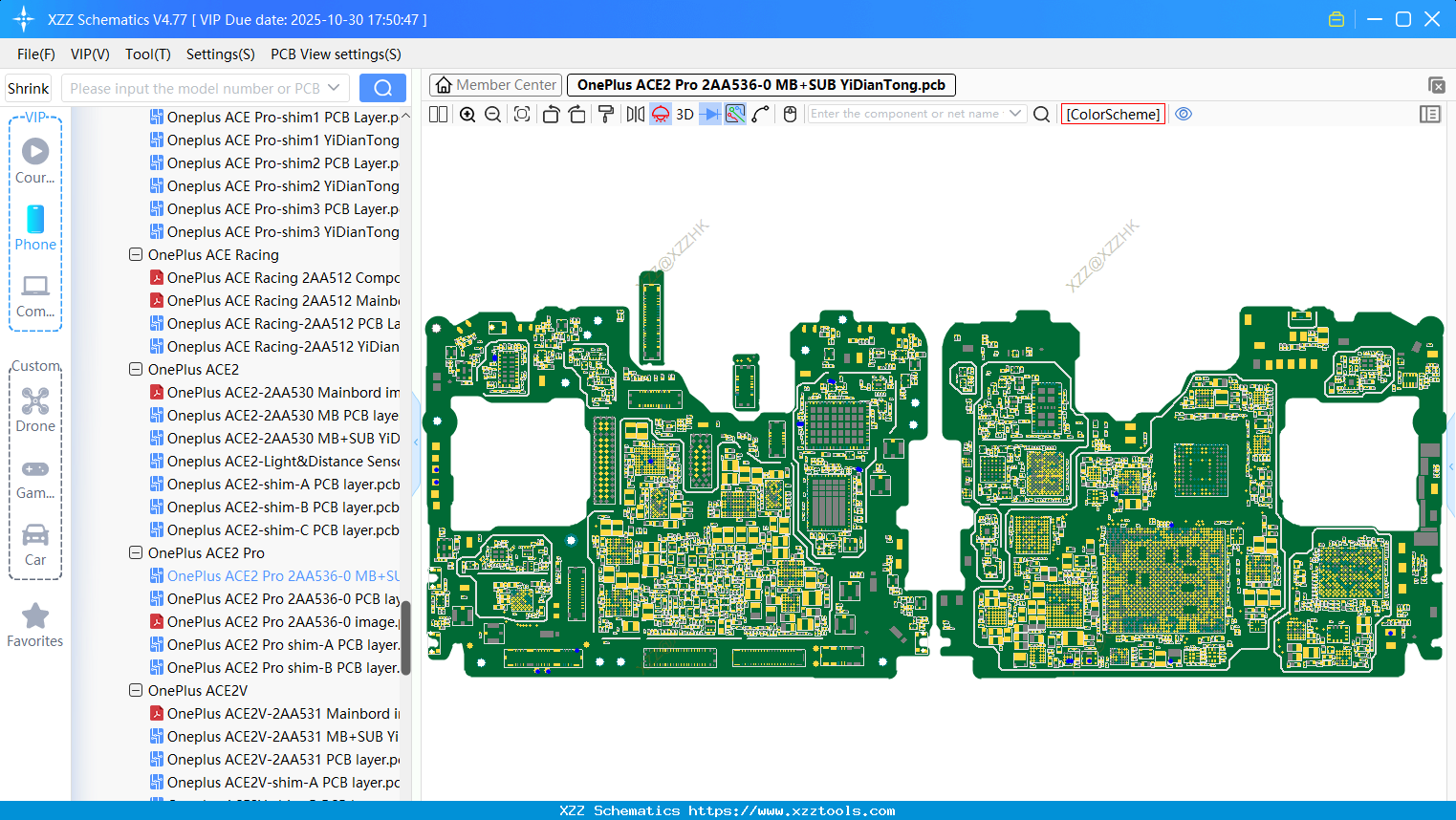Toggle the blue diode symbol tool
This screenshot has height=820, width=1456.
tap(710, 115)
